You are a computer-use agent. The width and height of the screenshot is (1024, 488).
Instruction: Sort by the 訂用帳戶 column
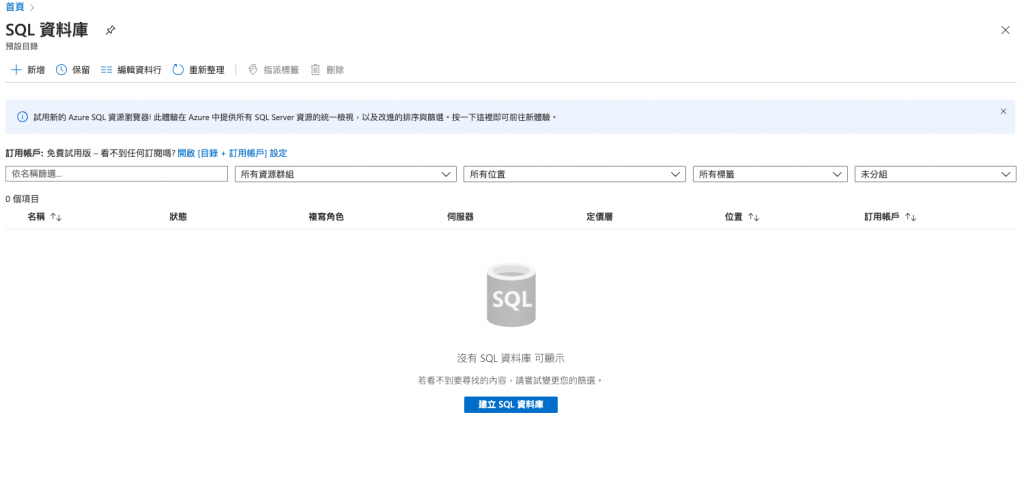891,217
